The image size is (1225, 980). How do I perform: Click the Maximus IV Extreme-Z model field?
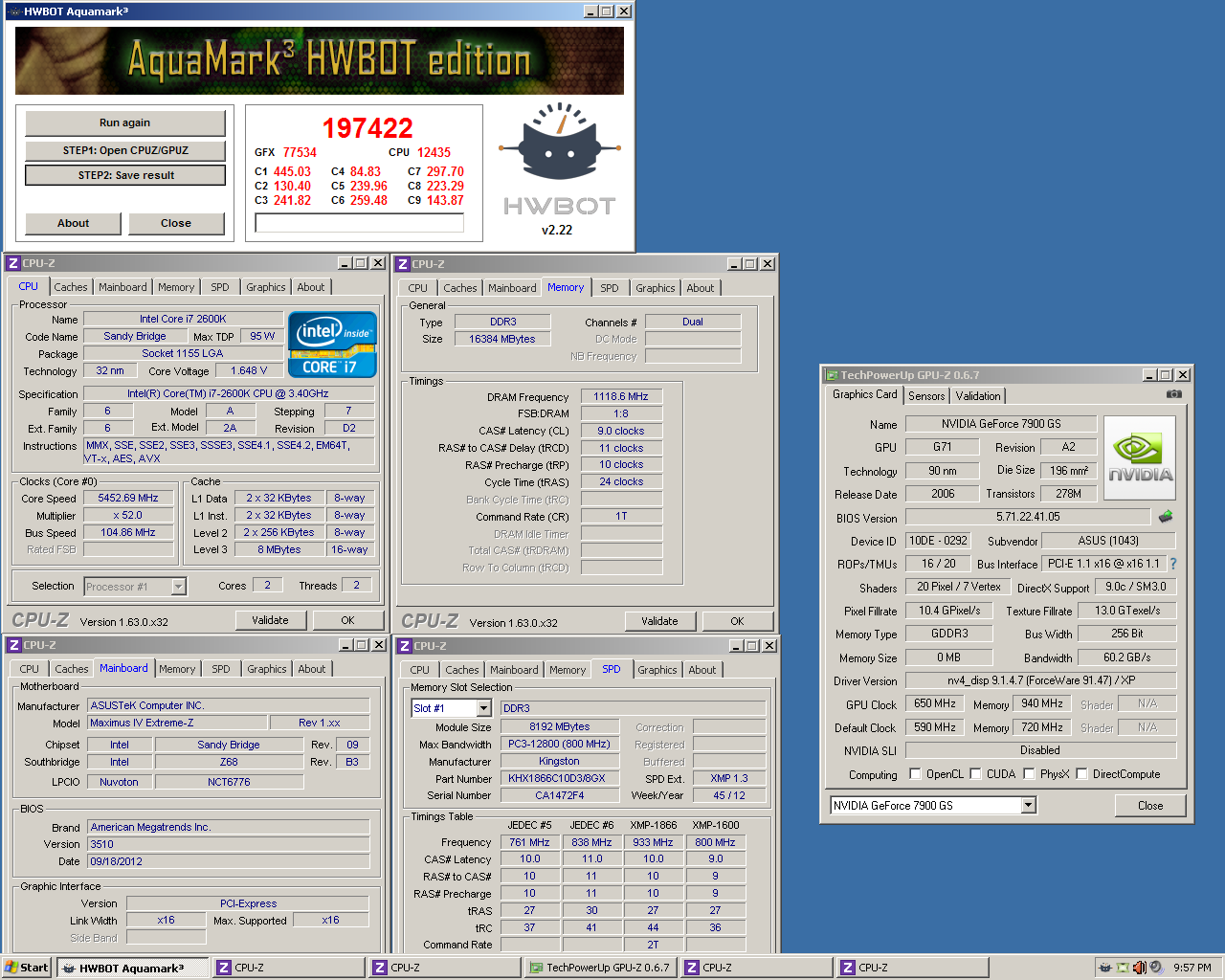[x=177, y=723]
